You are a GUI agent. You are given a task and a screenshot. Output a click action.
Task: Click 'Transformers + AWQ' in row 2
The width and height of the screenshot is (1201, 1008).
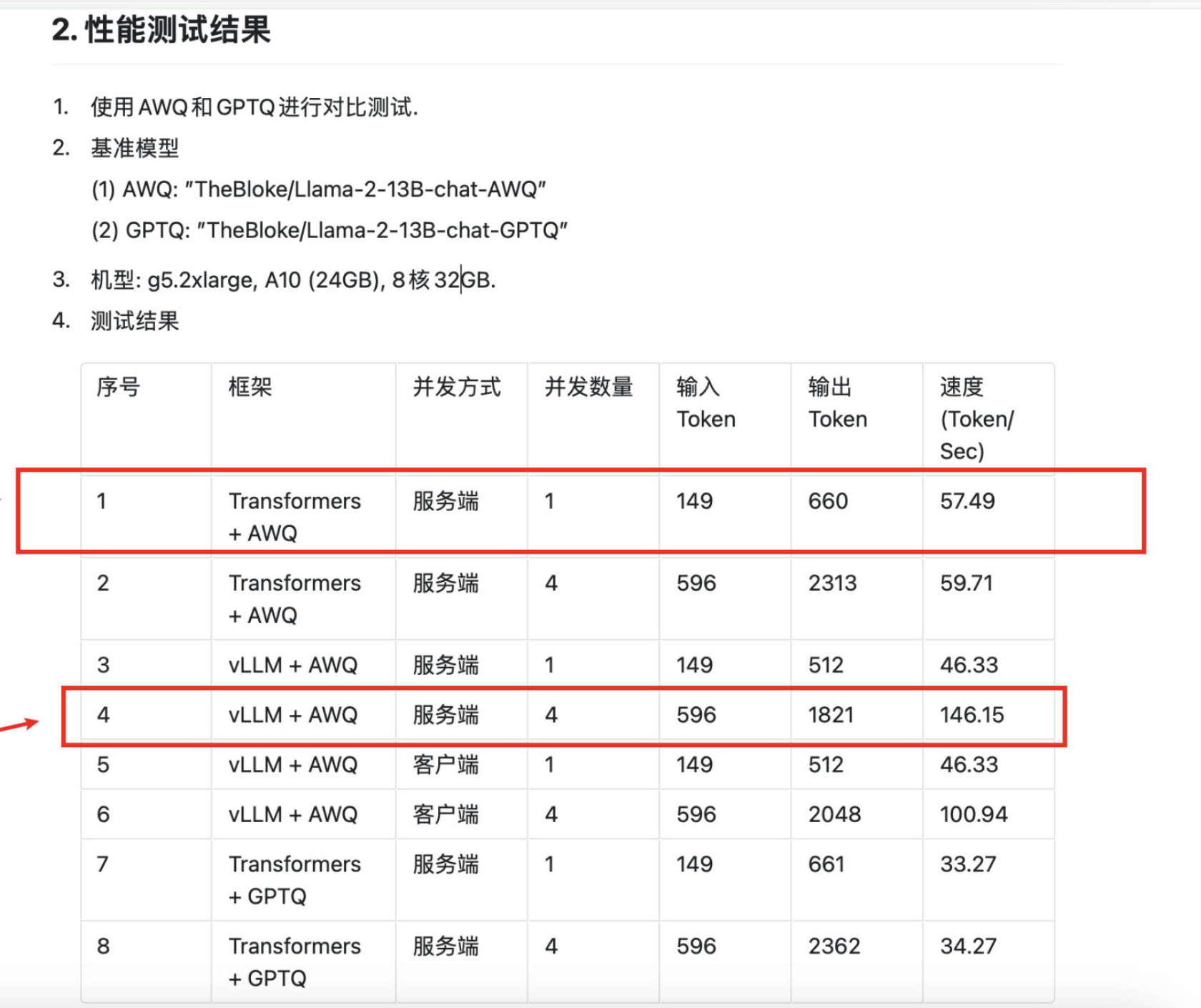(x=295, y=599)
